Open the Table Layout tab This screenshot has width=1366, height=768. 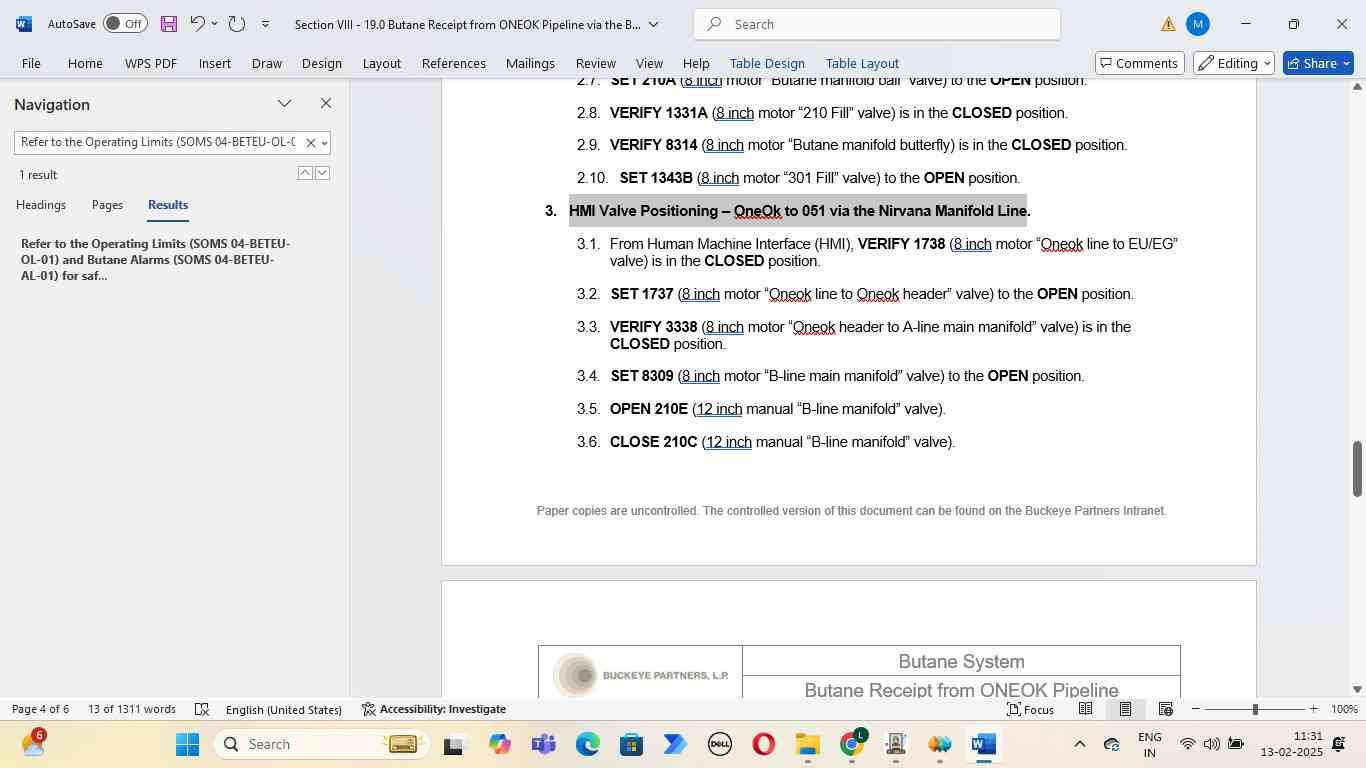pyautogui.click(x=862, y=63)
